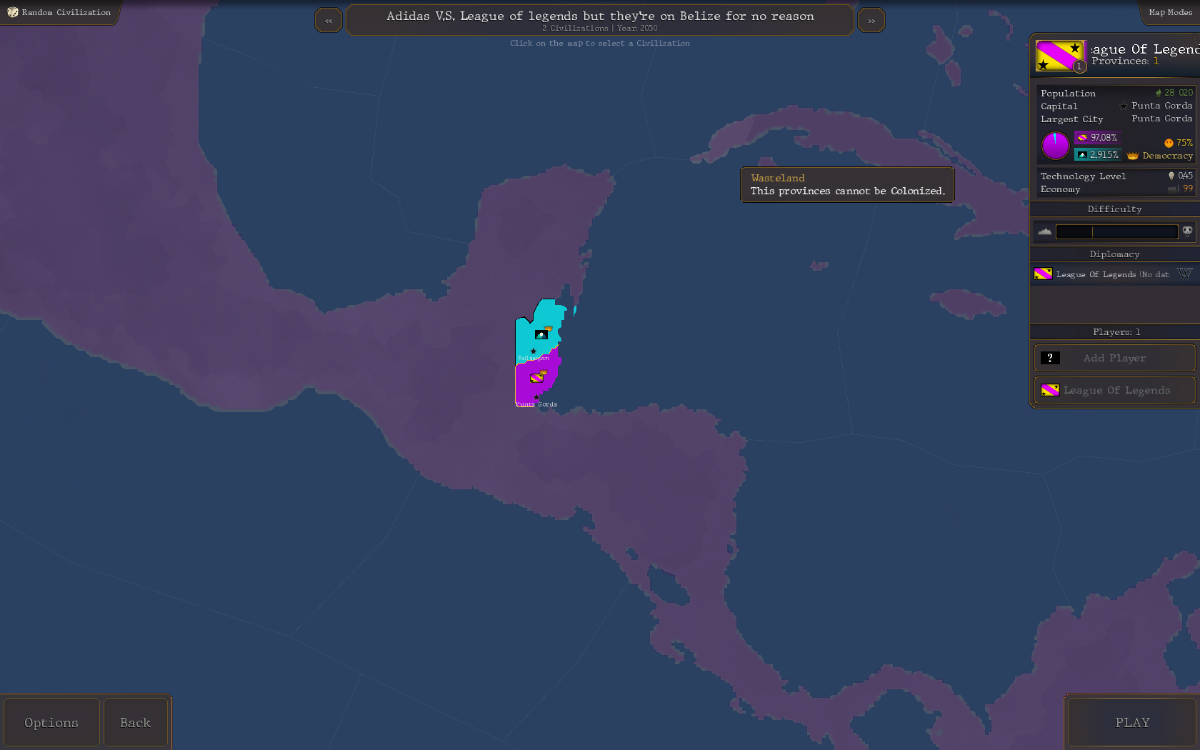1200x750 pixels.
Task: Click the easy difficulty cloud icon
Action: coord(1045,231)
